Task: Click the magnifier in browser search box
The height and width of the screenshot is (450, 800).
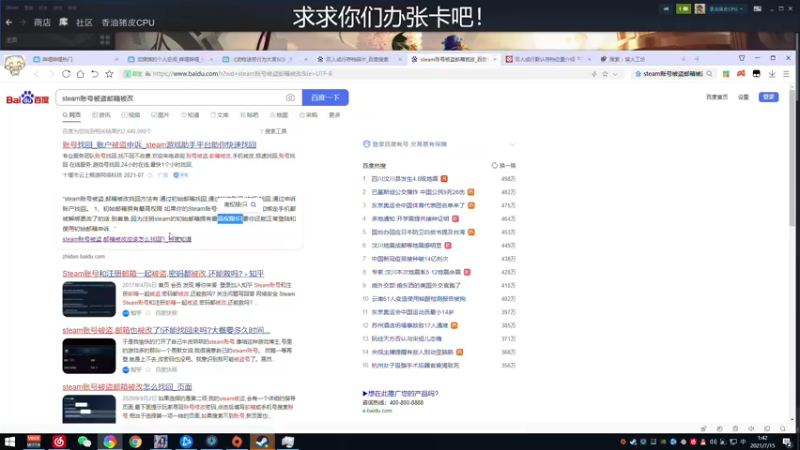Action: [x=709, y=74]
